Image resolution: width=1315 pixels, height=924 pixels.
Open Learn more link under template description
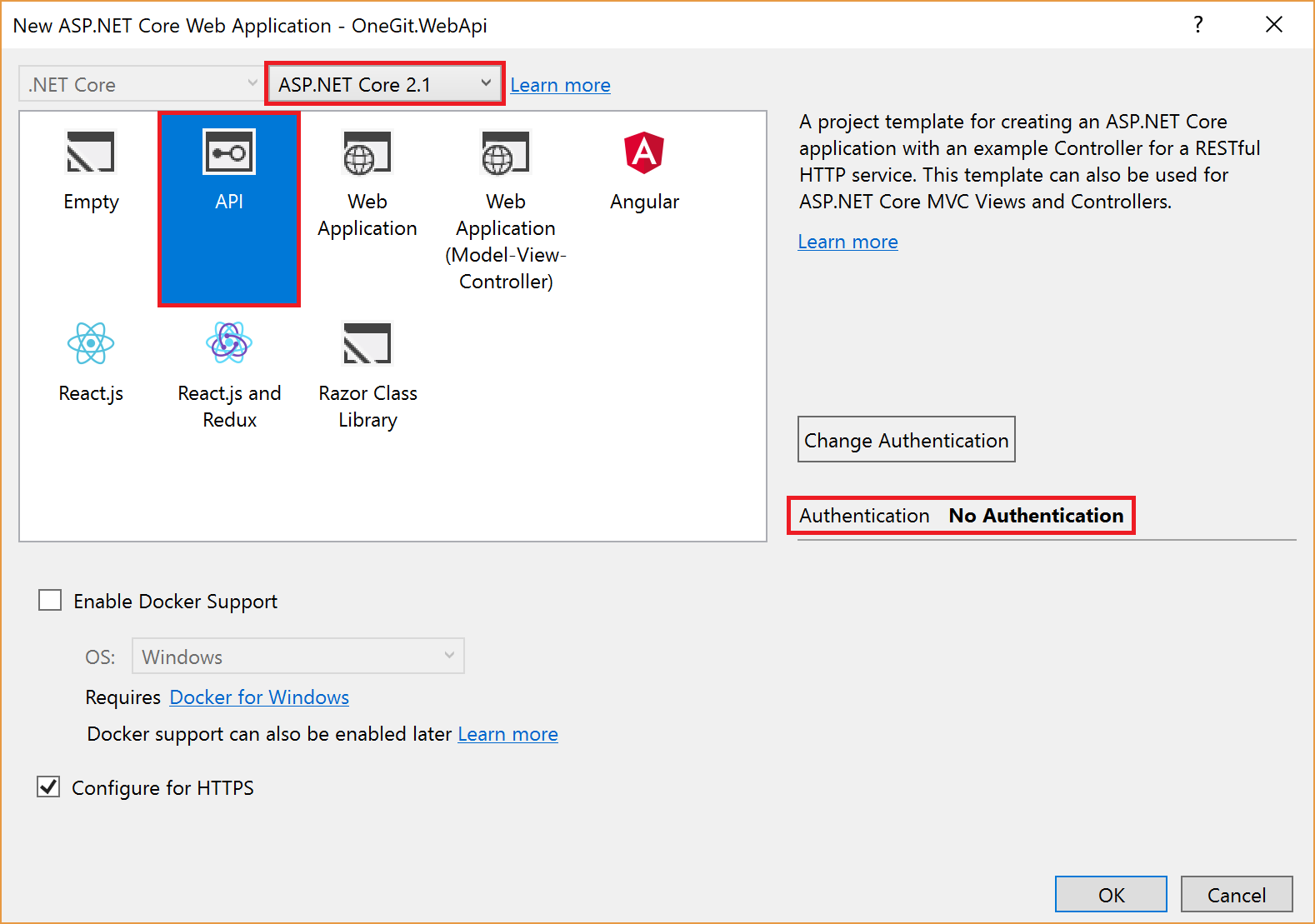coord(847,242)
